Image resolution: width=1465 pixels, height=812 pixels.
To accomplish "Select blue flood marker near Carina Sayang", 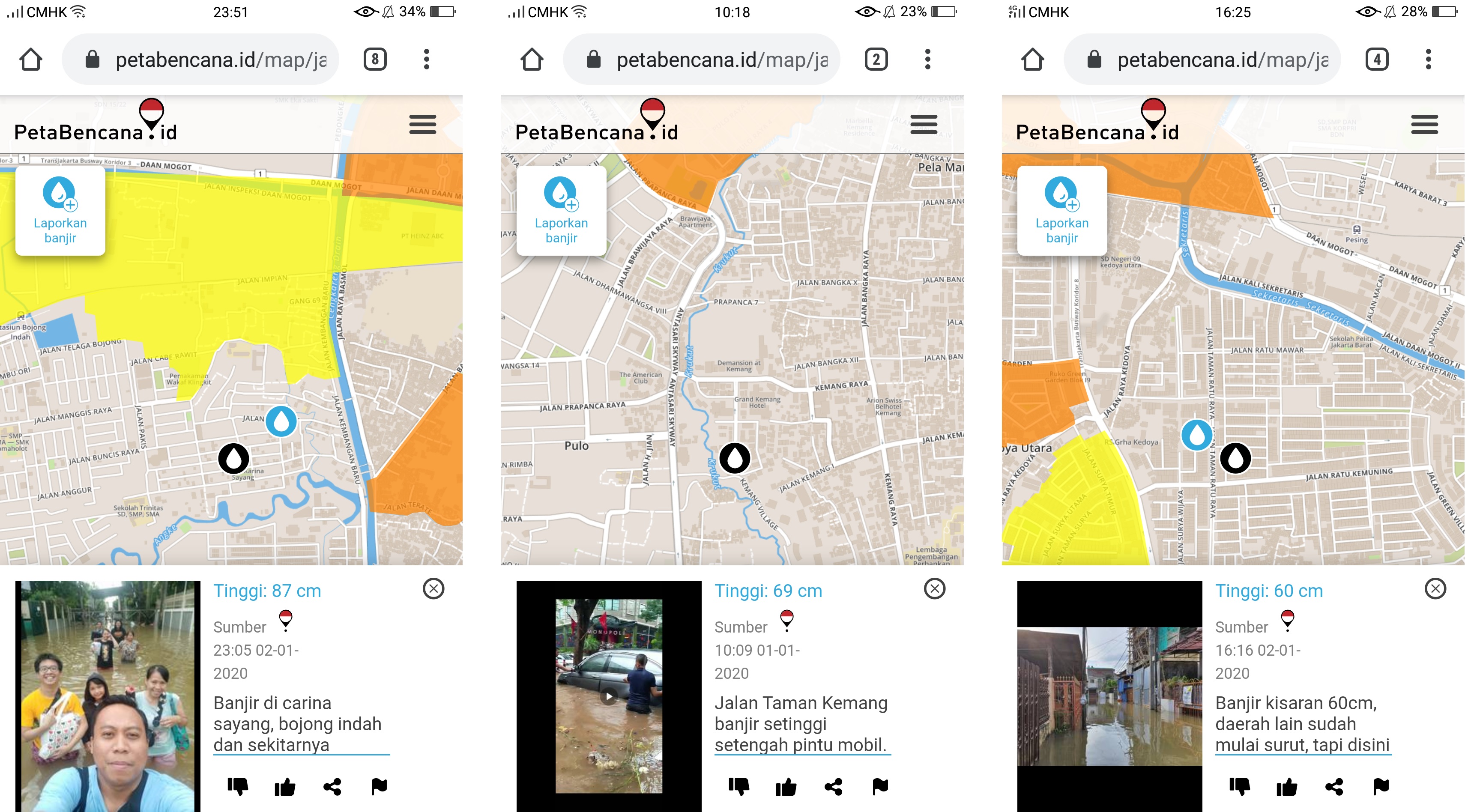I will tap(281, 421).
